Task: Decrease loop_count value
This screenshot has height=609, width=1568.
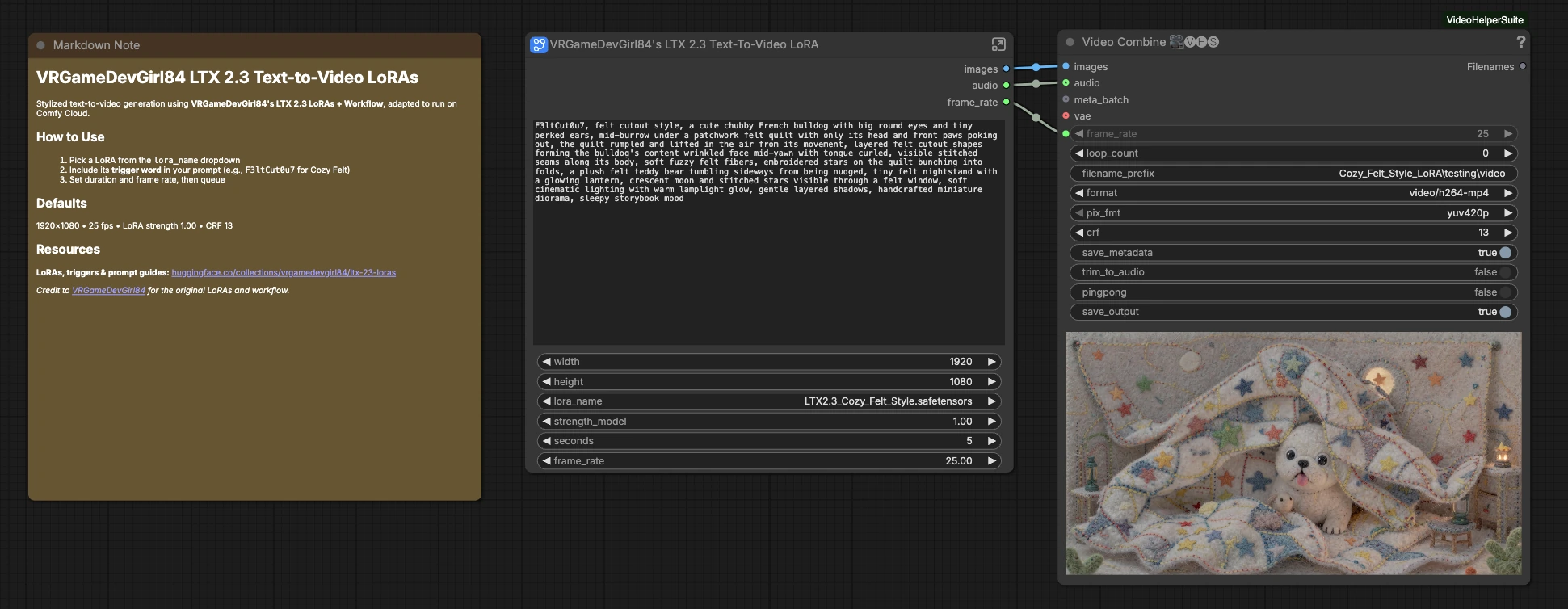Action: click(1079, 153)
